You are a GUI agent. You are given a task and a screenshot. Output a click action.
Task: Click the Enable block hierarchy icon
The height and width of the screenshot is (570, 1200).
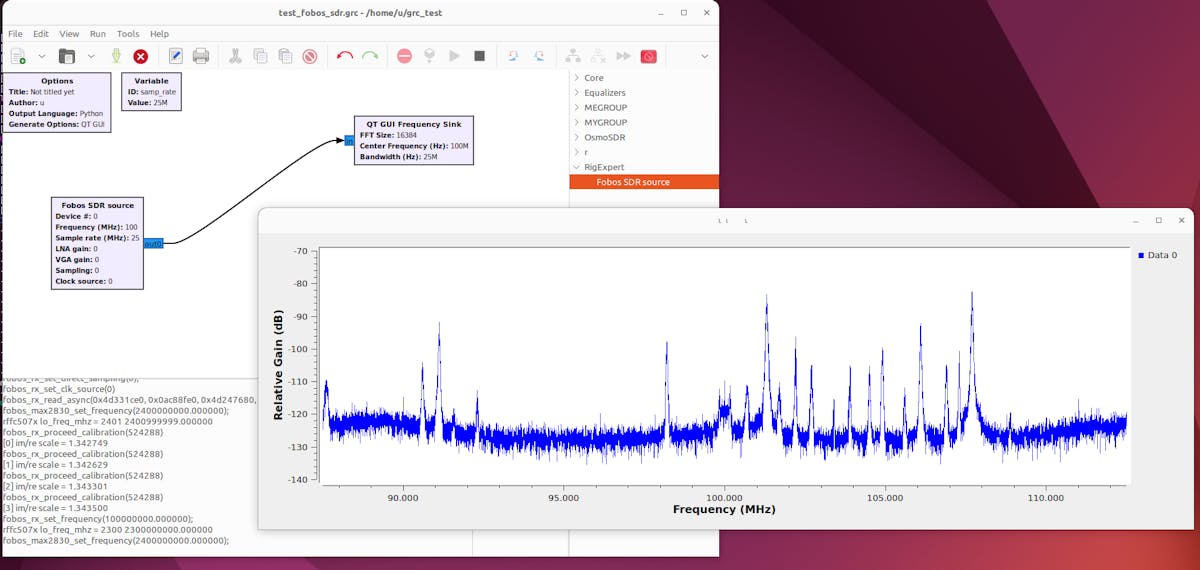click(573, 56)
